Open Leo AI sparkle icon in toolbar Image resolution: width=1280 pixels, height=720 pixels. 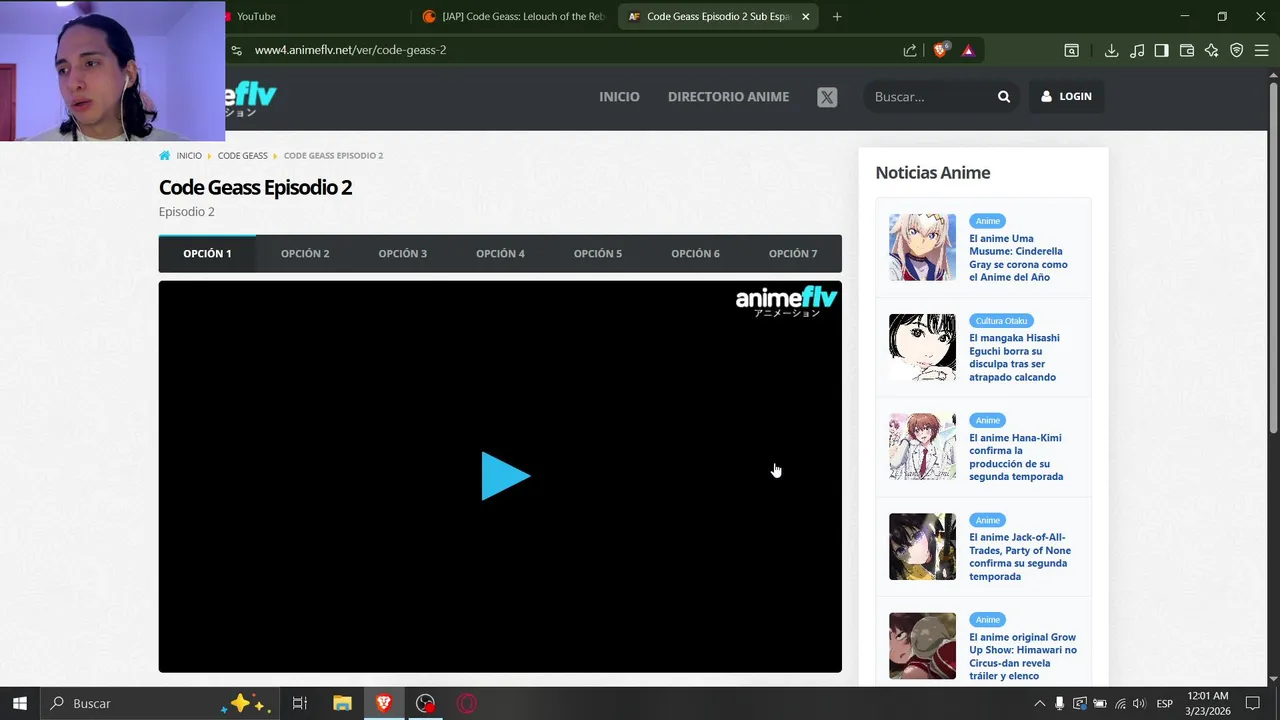pyautogui.click(x=1212, y=50)
